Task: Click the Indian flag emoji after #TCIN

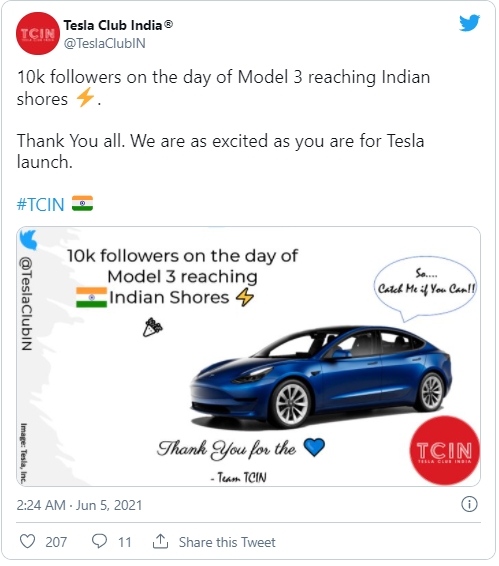Action: pyautogui.click(x=82, y=203)
